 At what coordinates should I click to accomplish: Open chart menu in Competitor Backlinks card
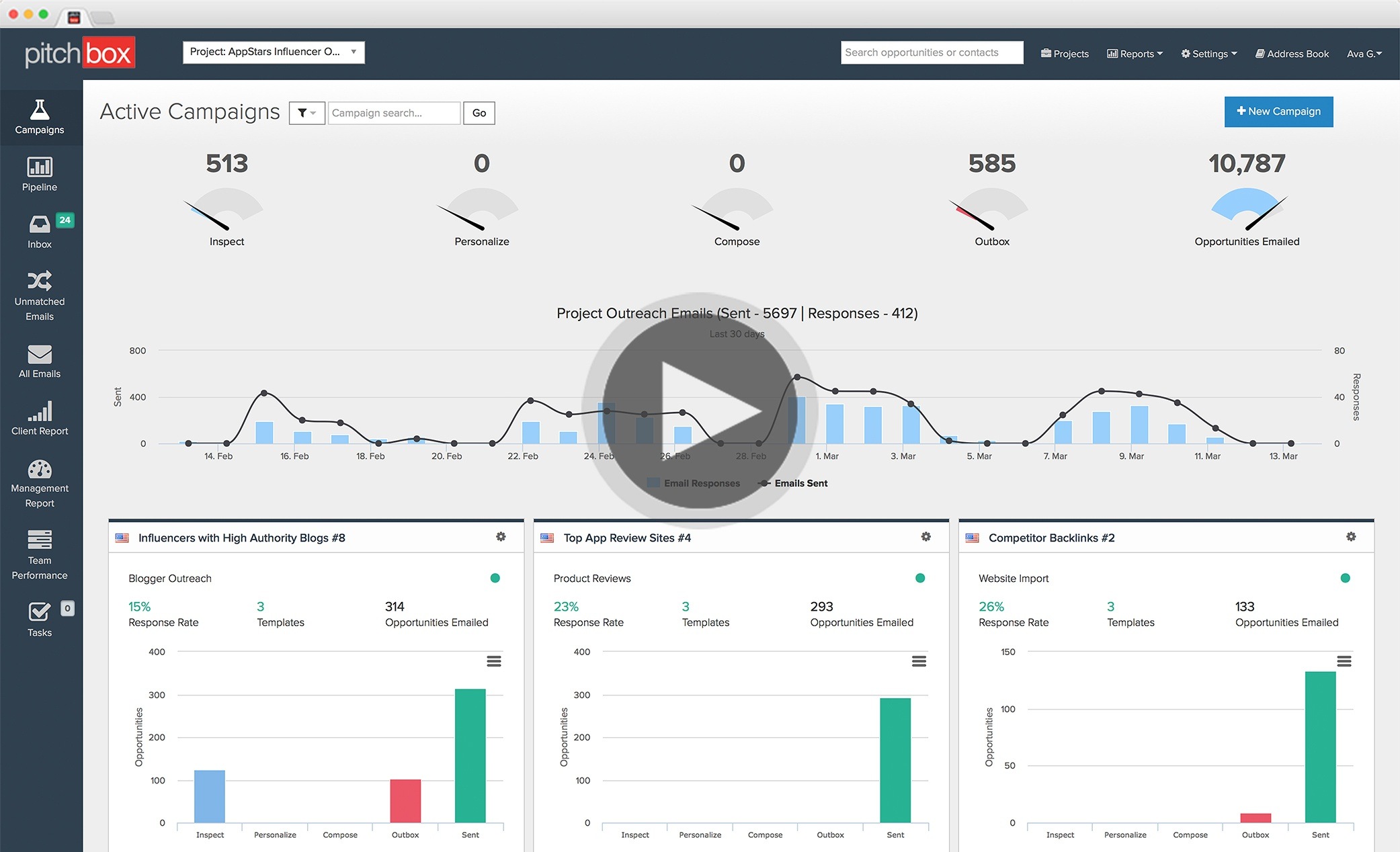click(1344, 661)
